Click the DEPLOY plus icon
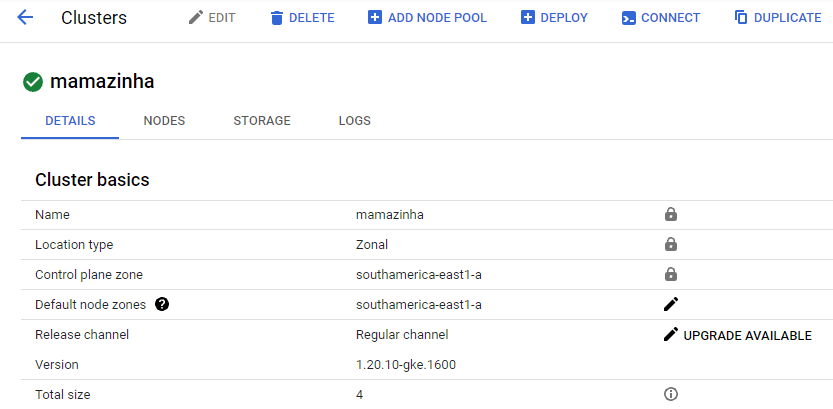This screenshot has height=409, width=833. click(528, 18)
